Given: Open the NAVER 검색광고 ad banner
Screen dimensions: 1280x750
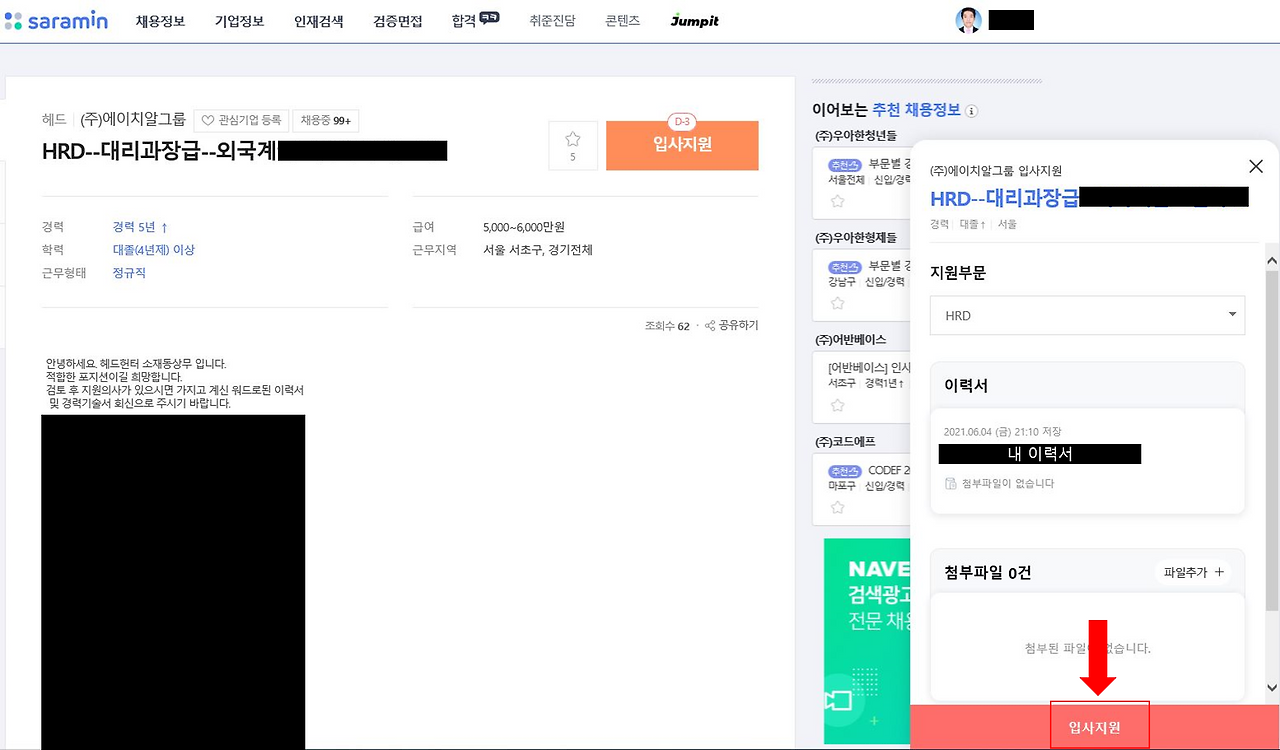Looking at the screenshot, I should pos(868,641).
